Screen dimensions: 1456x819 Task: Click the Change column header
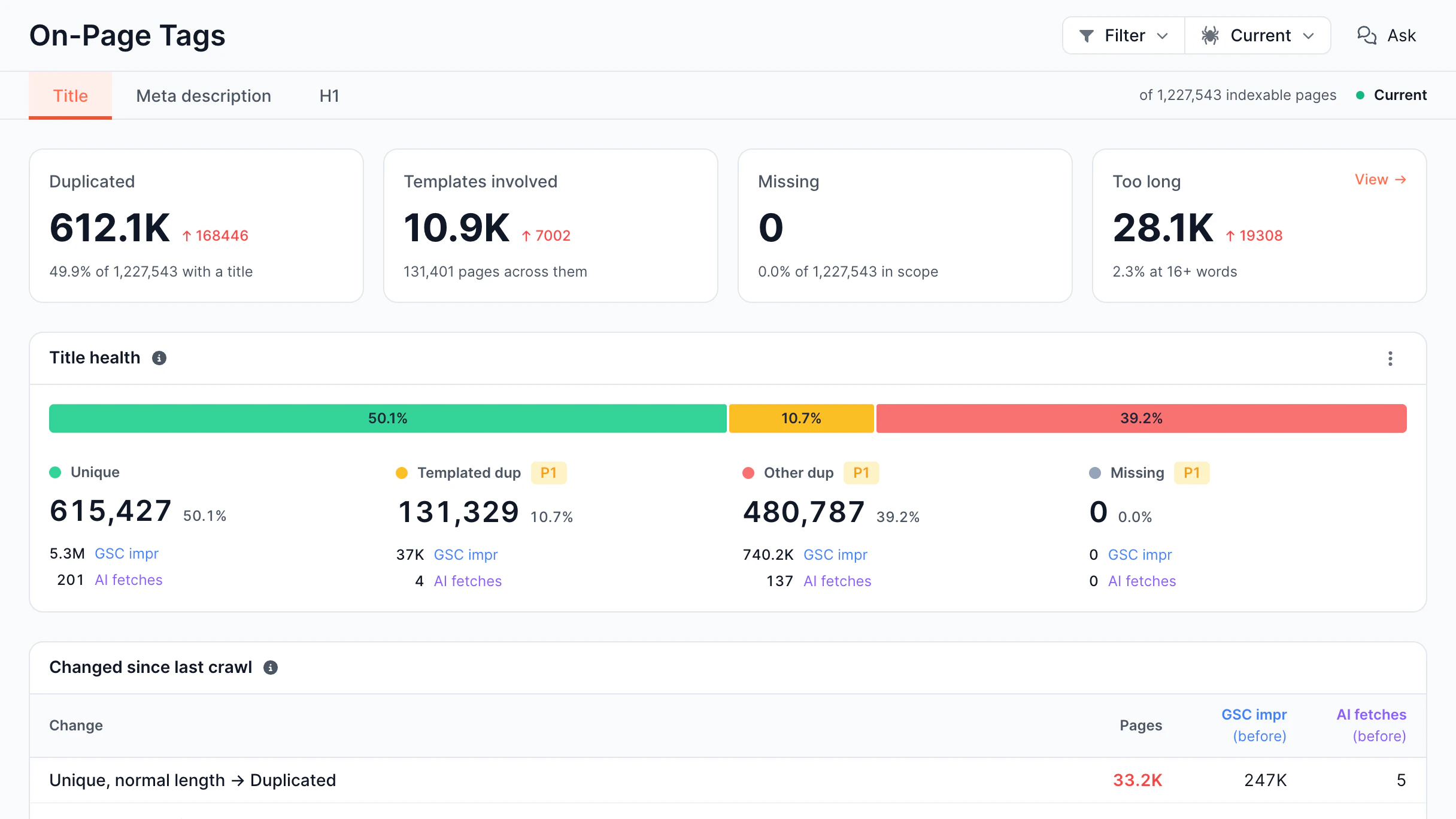[76, 726]
